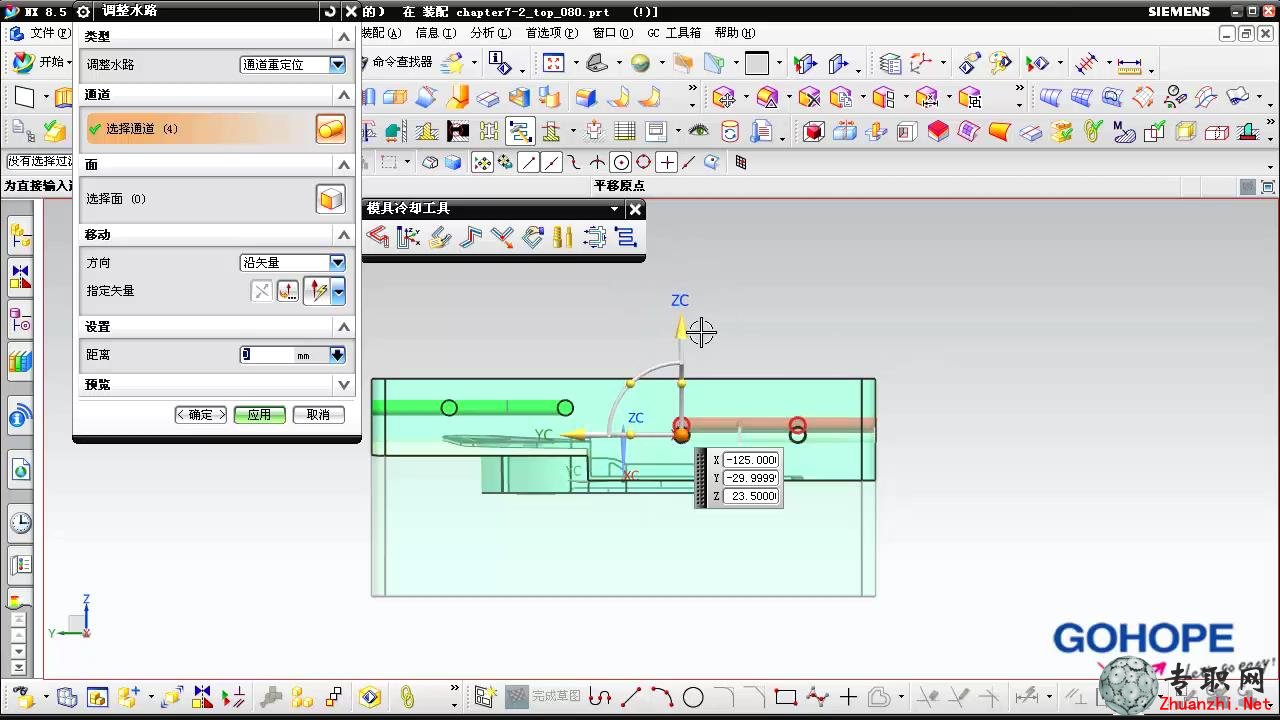Open the Command Finder

tap(402, 61)
